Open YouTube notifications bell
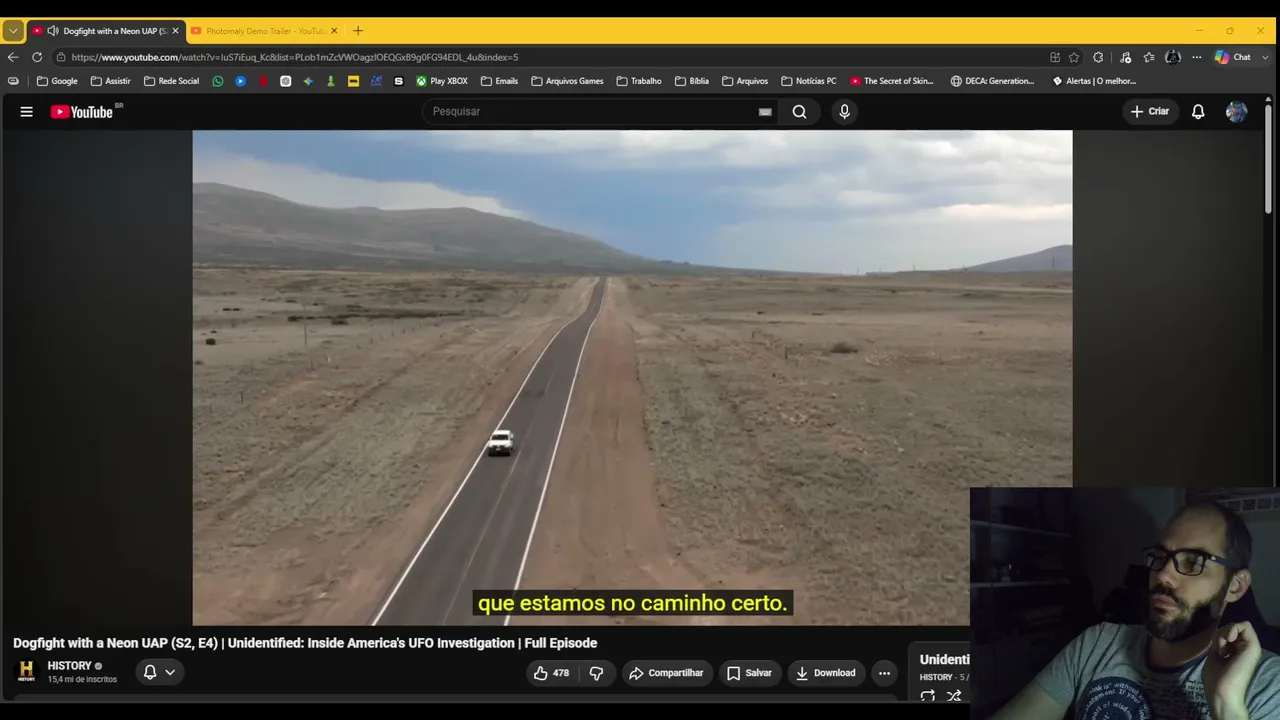Screen dimensions: 1280x720 (x=1198, y=112)
